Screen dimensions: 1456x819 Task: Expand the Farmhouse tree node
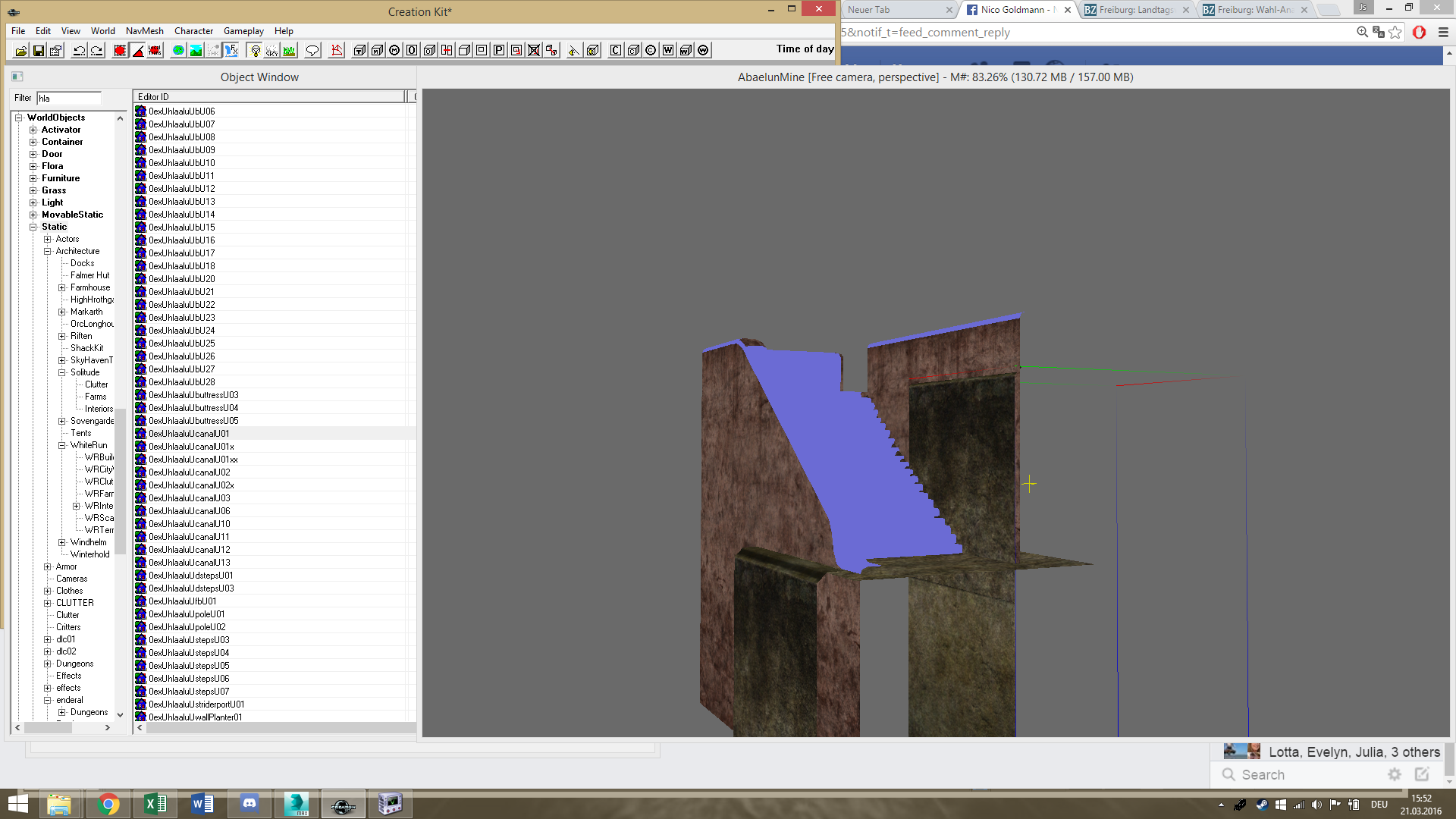click(62, 288)
